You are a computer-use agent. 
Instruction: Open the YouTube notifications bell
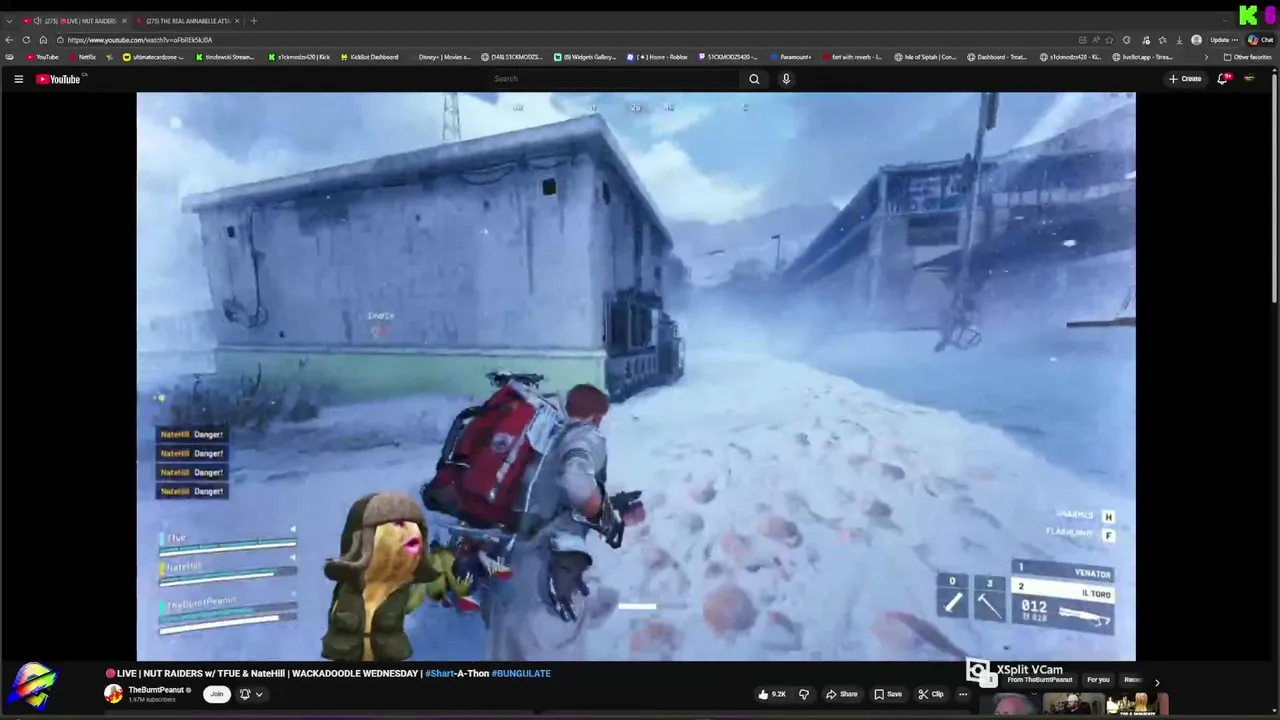point(1222,79)
